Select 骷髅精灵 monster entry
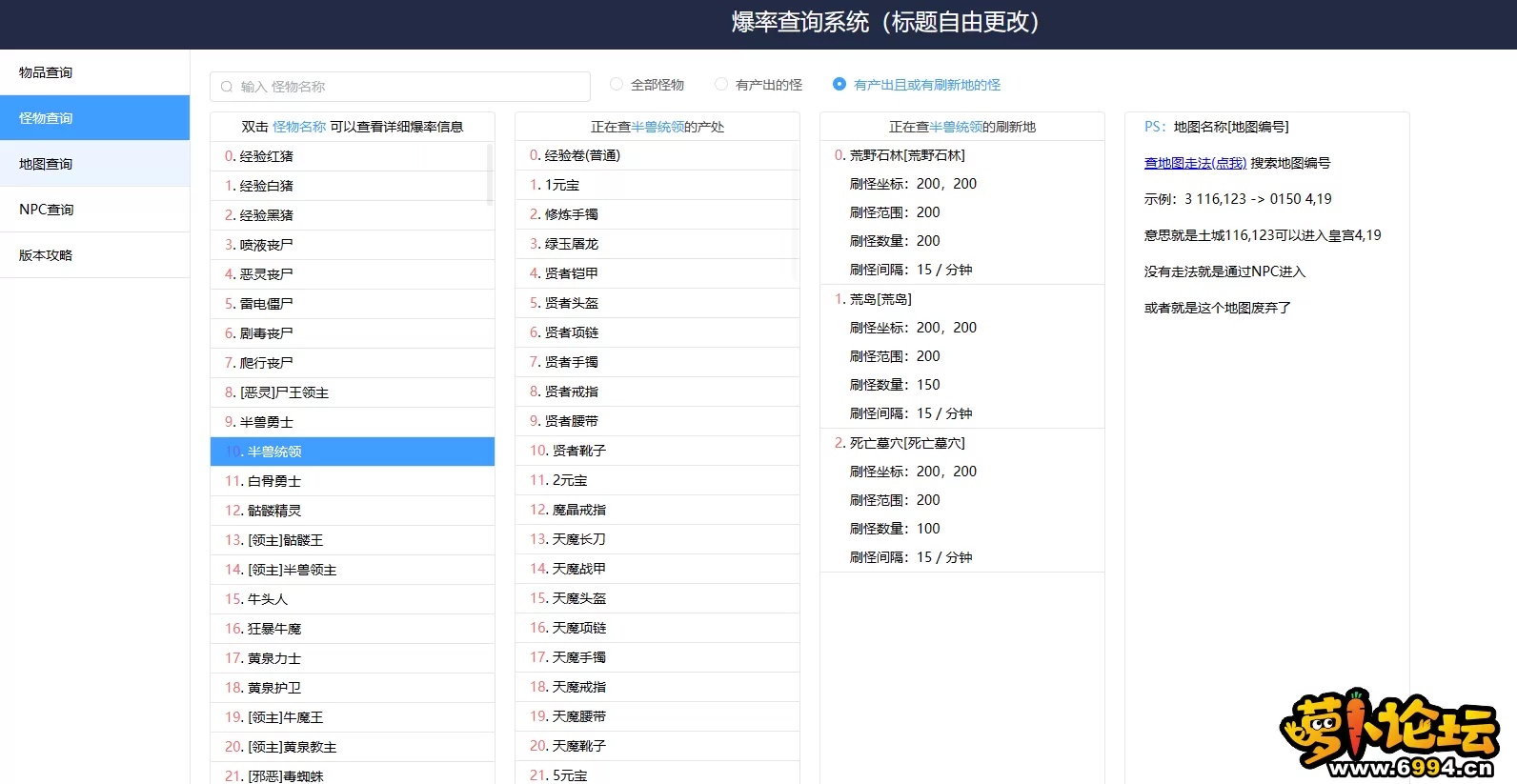Image resolution: width=1517 pixels, height=784 pixels. 352,511
